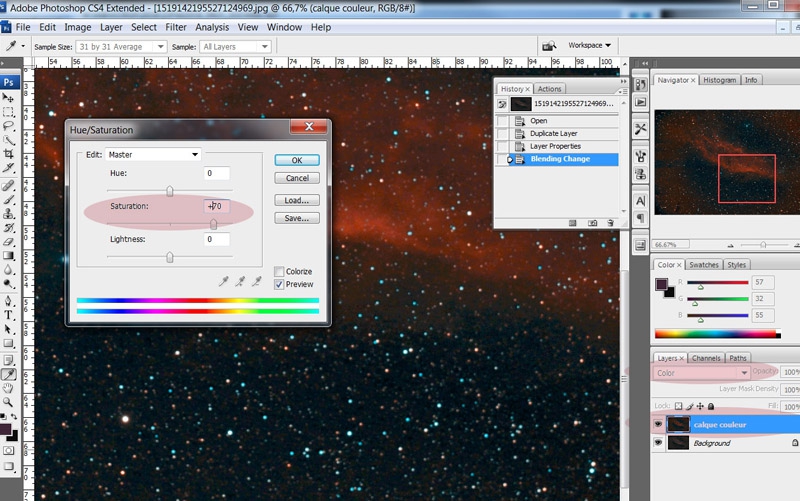This screenshot has height=501, width=800.
Task: Open the eyedropper tool preset picker arrow
Action: (x=23, y=46)
